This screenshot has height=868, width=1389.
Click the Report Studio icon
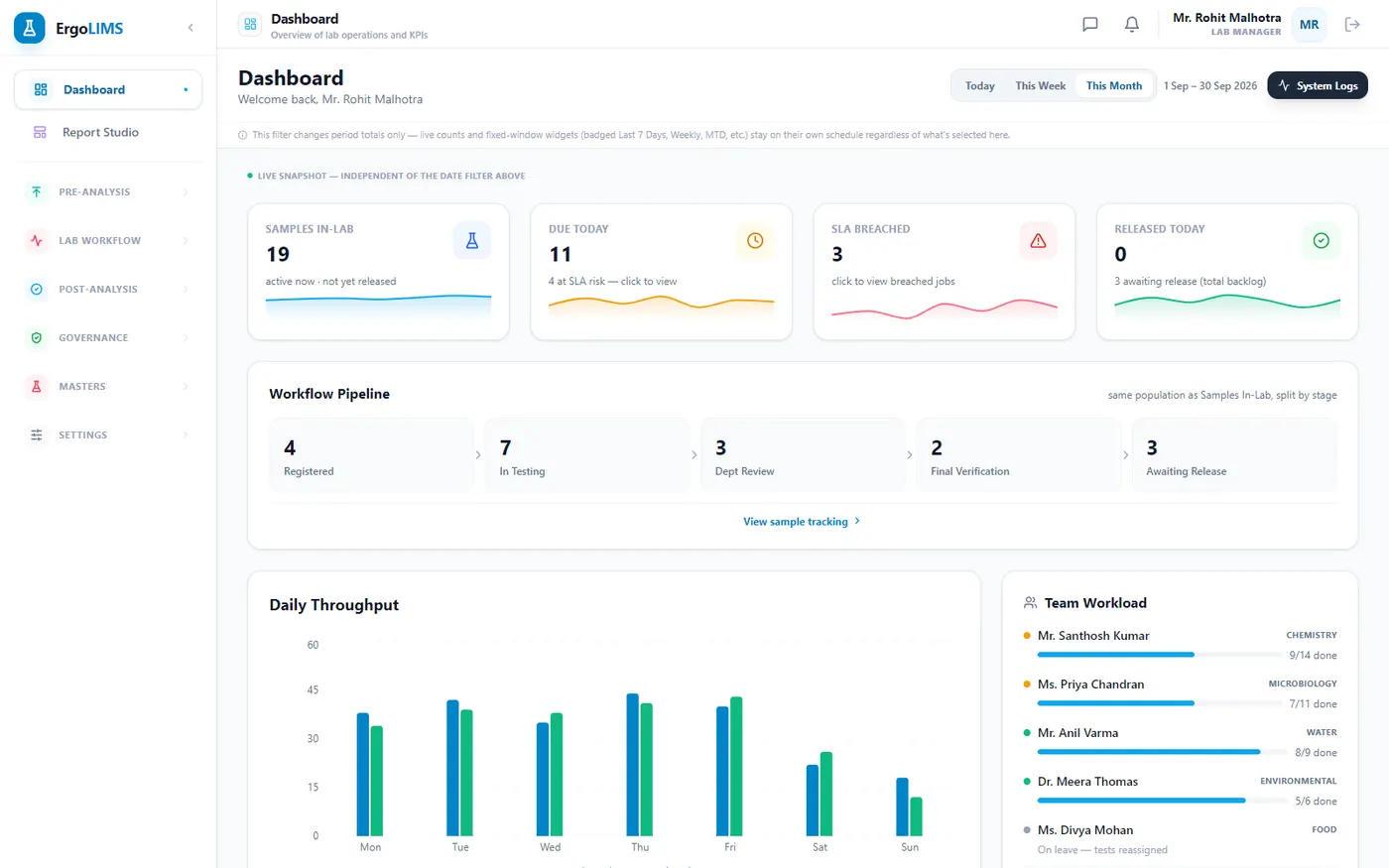[x=40, y=132]
